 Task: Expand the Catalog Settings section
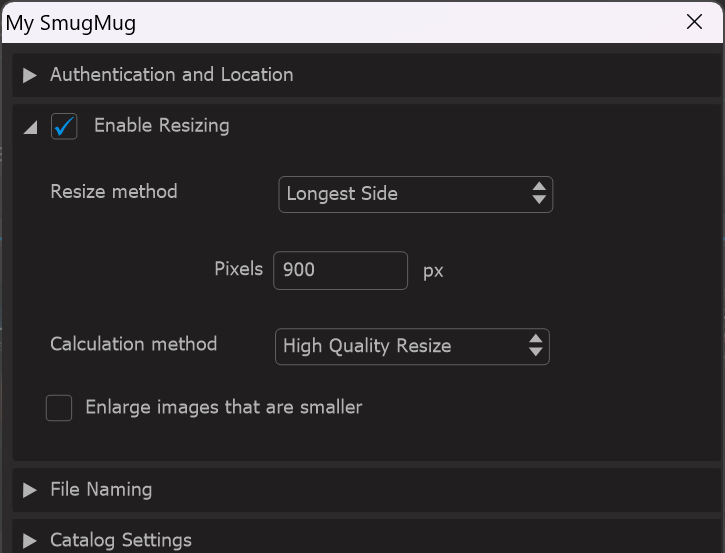30,541
